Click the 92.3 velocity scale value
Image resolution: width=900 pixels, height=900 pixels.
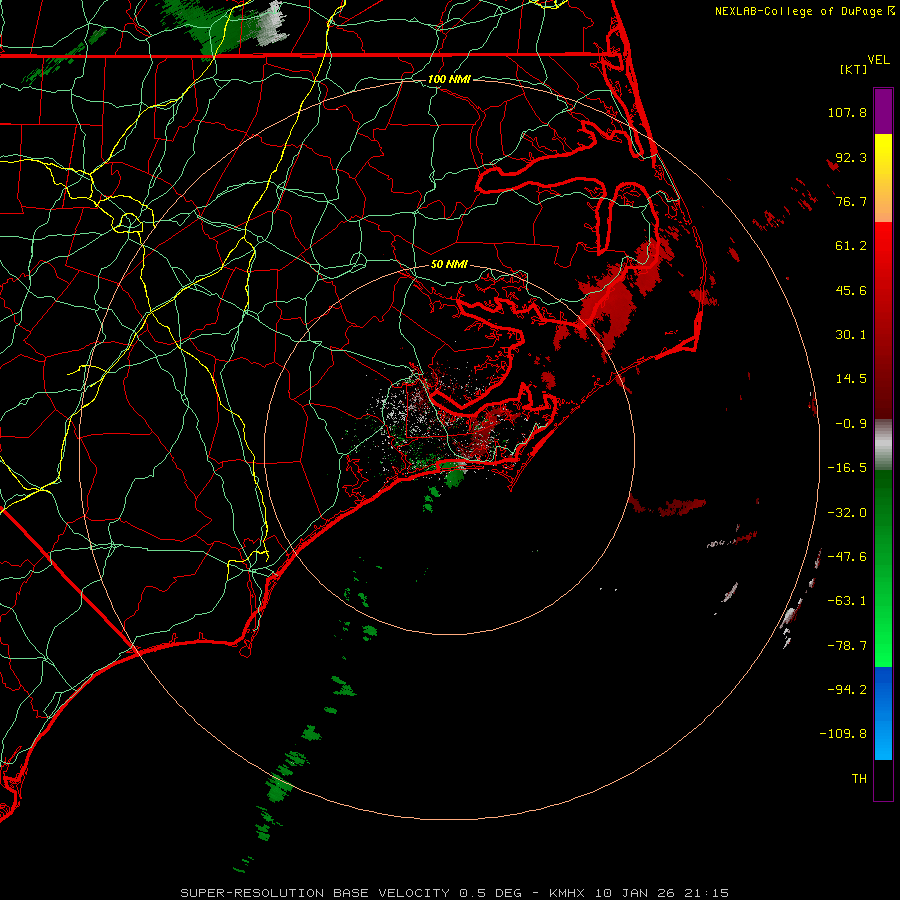click(x=851, y=157)
